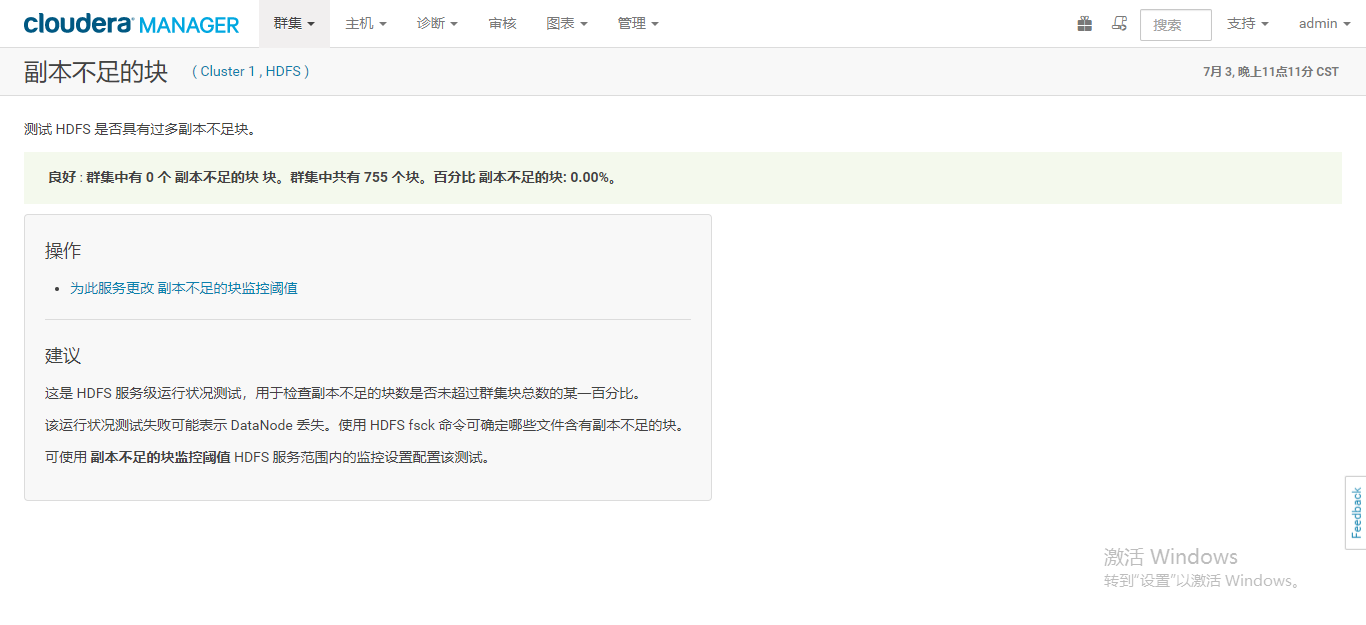
Task: Expand the caret beside 图表
Action: point(583,23)
